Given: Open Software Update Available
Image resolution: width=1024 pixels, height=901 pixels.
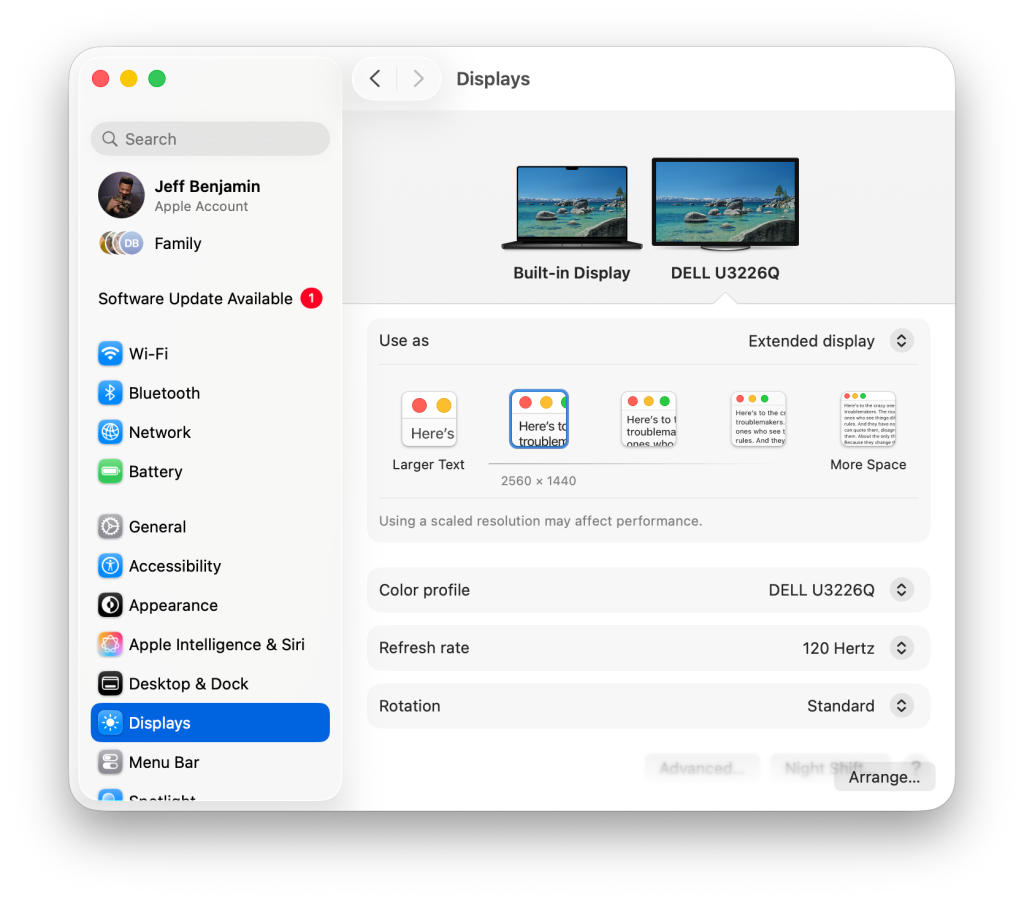Looking at the screenshot, I should (x=210, y=298).
